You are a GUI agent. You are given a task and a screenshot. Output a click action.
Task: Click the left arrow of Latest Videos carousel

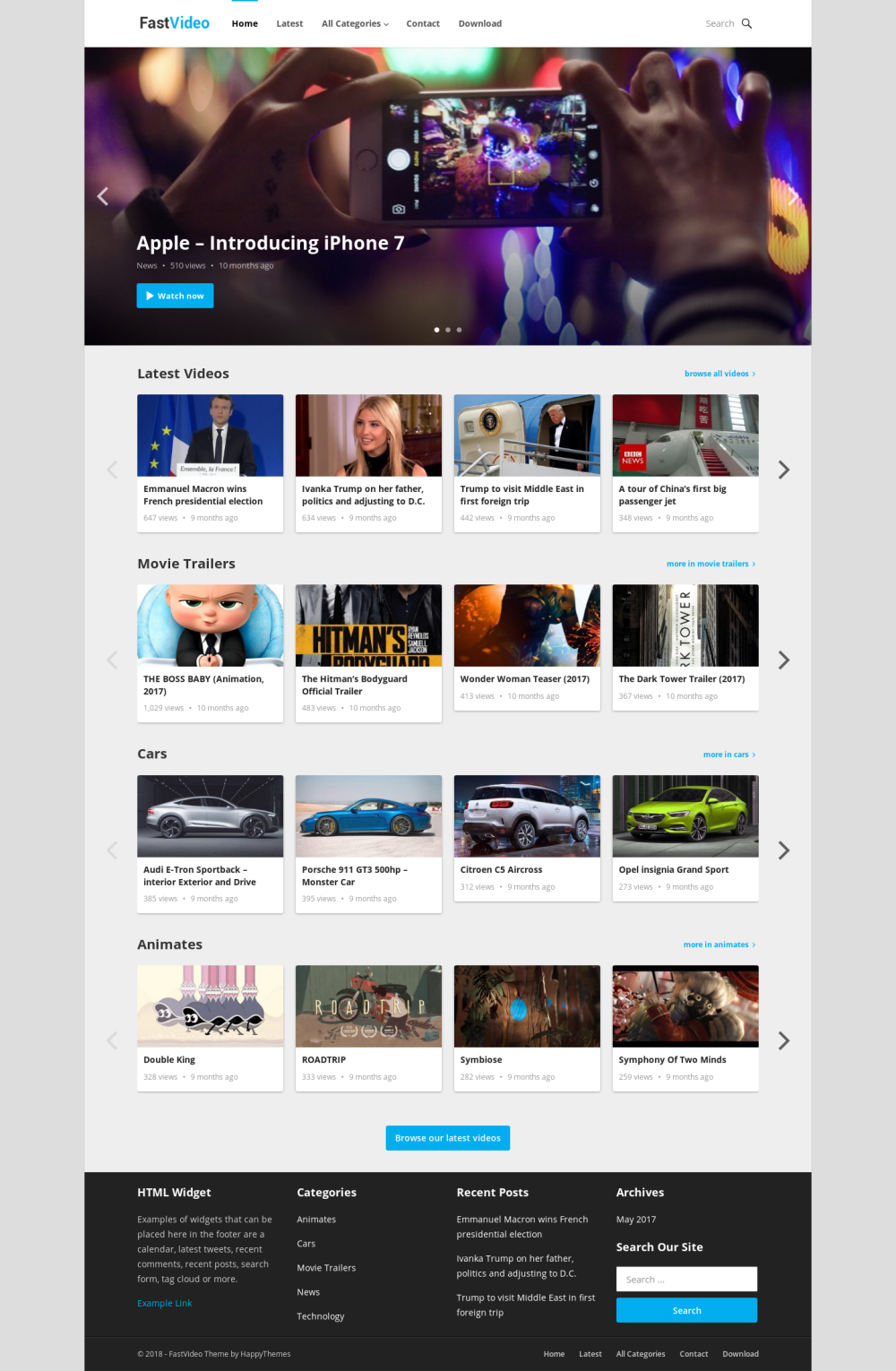(x=111, y=469)
